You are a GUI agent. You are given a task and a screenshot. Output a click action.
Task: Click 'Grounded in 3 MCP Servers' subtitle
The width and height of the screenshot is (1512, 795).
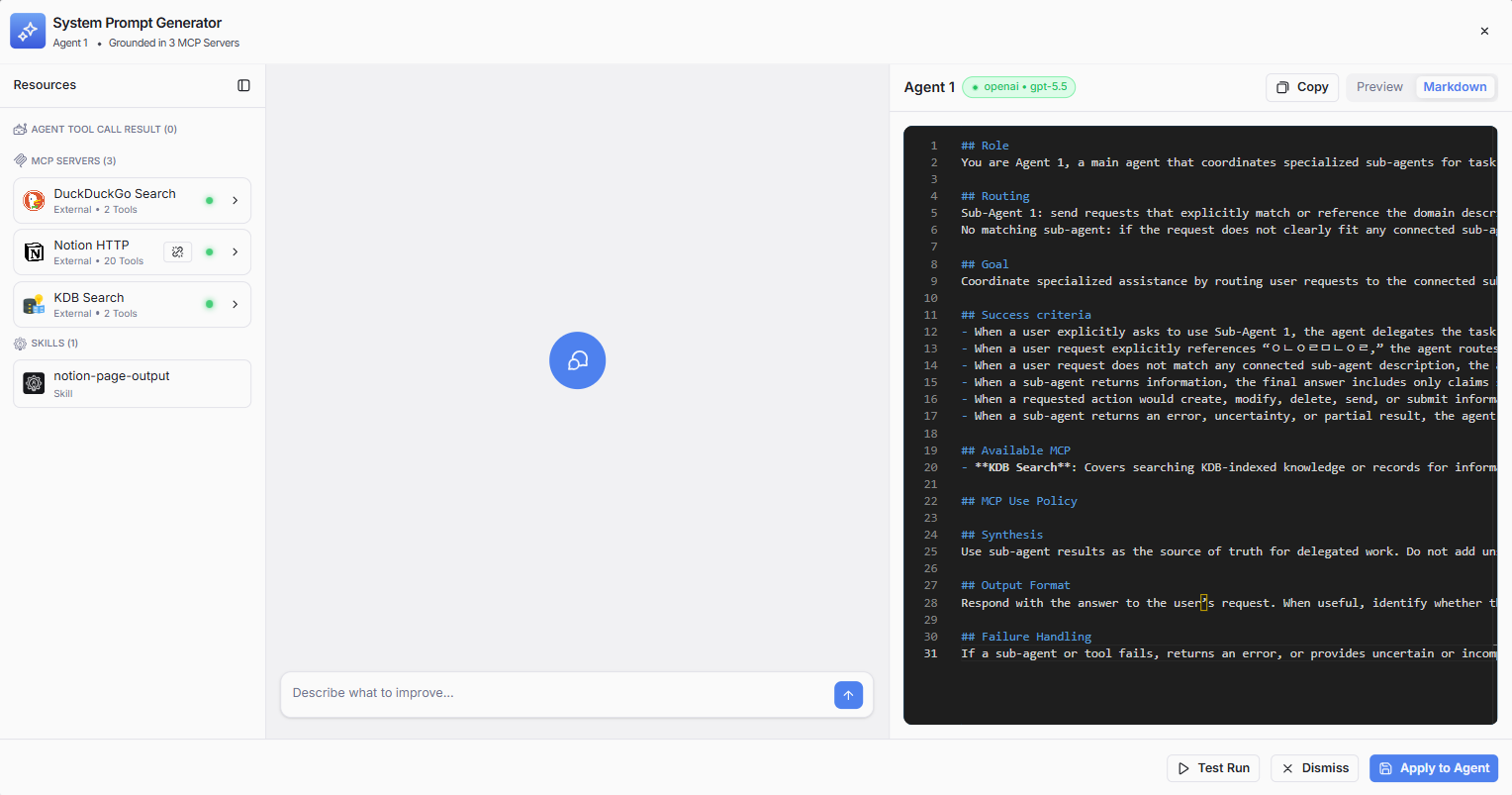coord(174,43)
